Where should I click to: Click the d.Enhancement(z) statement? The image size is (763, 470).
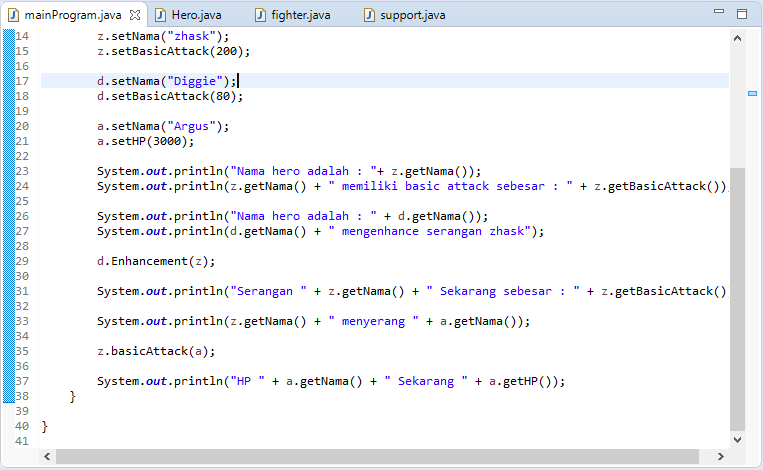156,261
